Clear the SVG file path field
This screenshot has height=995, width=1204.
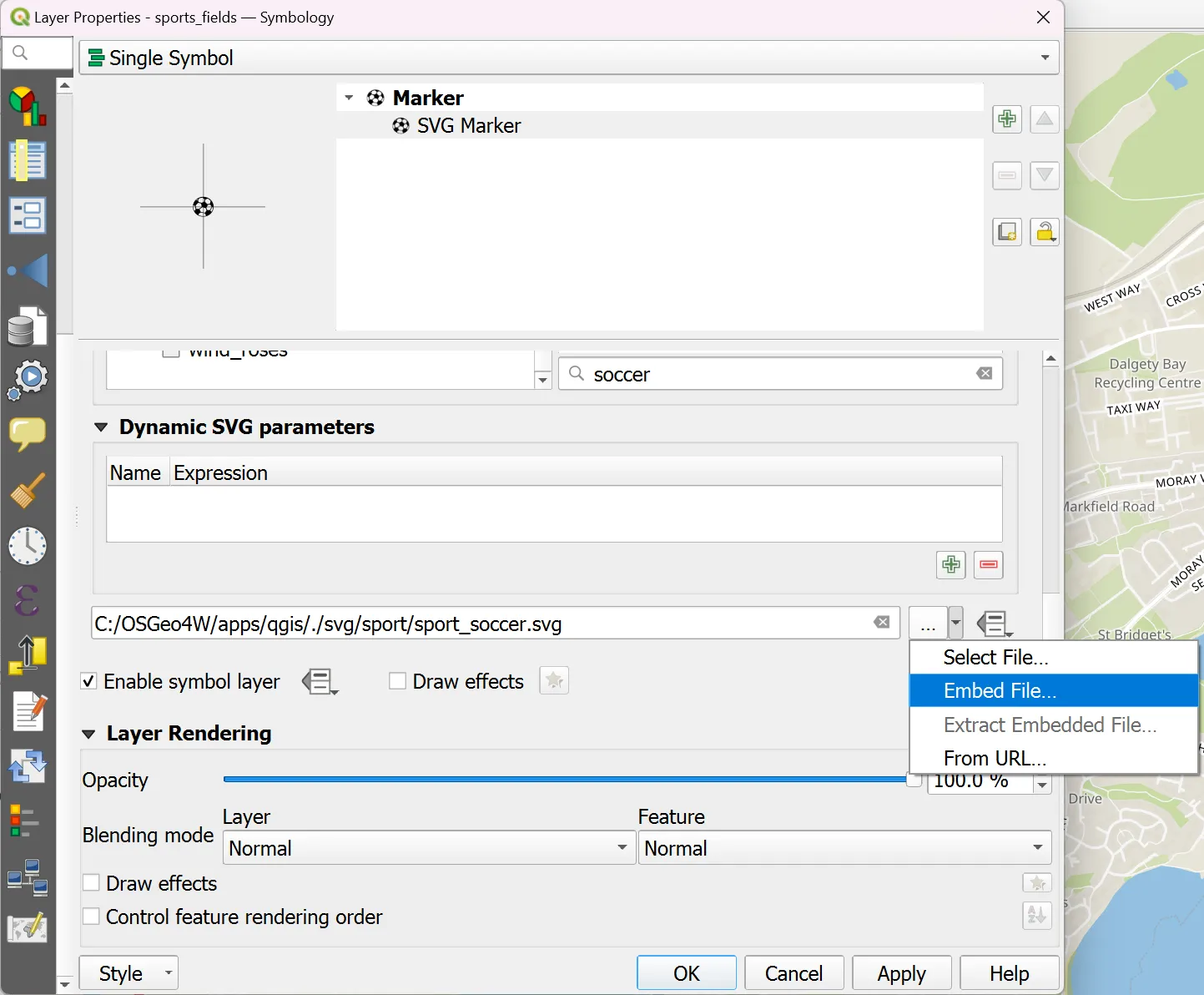[882, 623]
